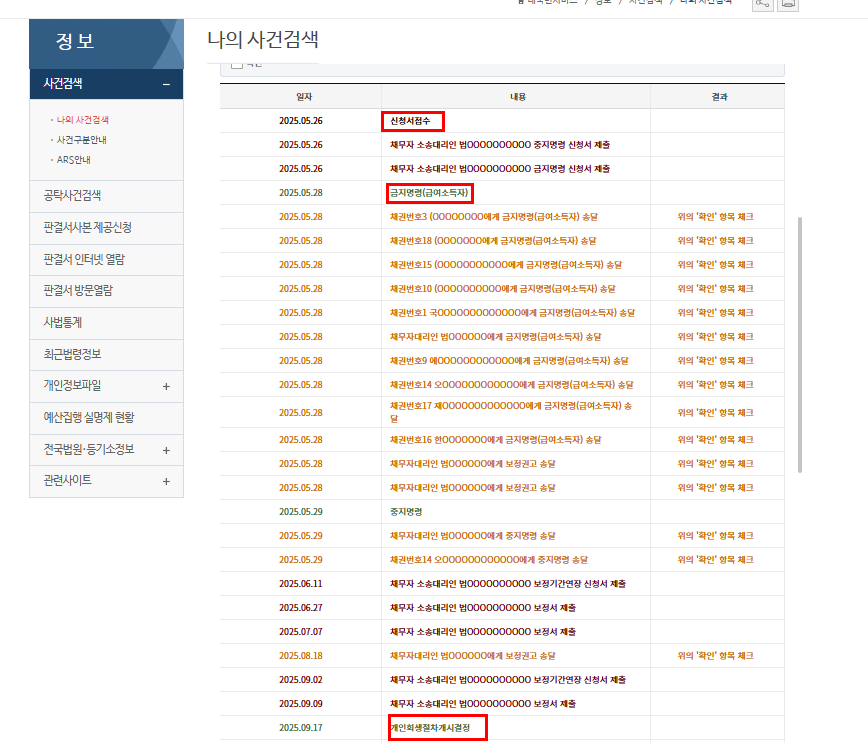868x743 pixels.
Task: Open 사건구분안내 submenu item
Action: [82, 140]
